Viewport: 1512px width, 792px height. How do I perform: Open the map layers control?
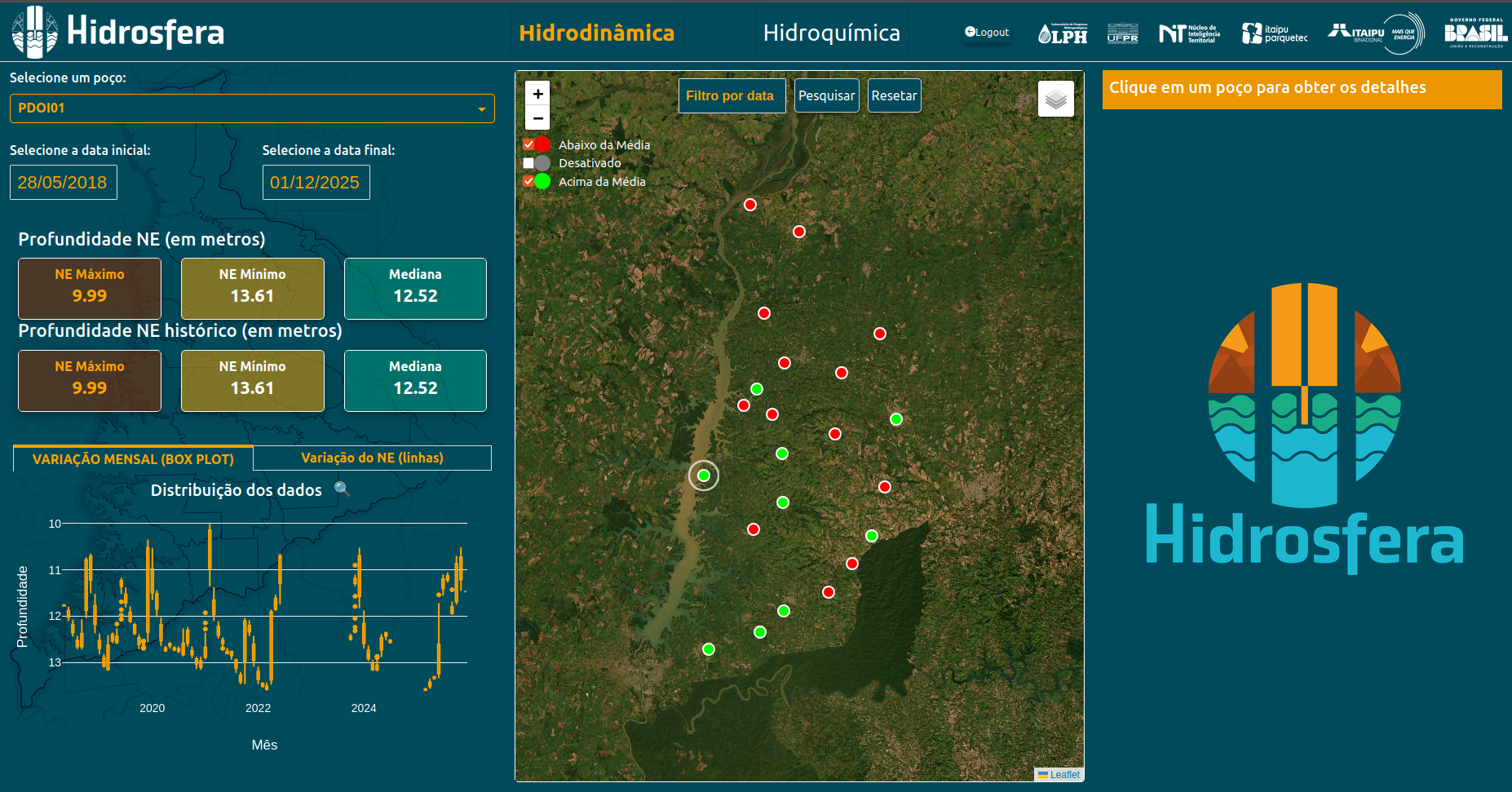(x=1055, y=100)
